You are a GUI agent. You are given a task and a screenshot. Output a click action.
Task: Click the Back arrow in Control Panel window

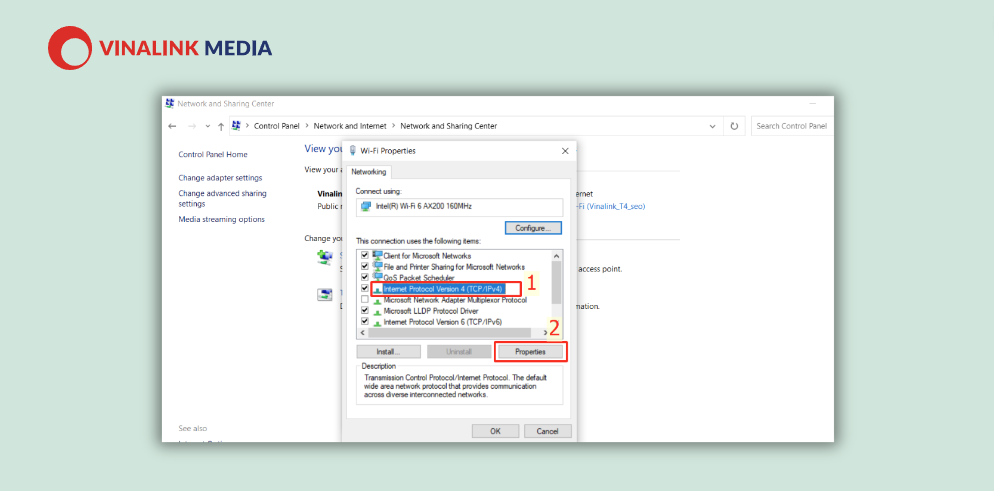pos(172,126)
